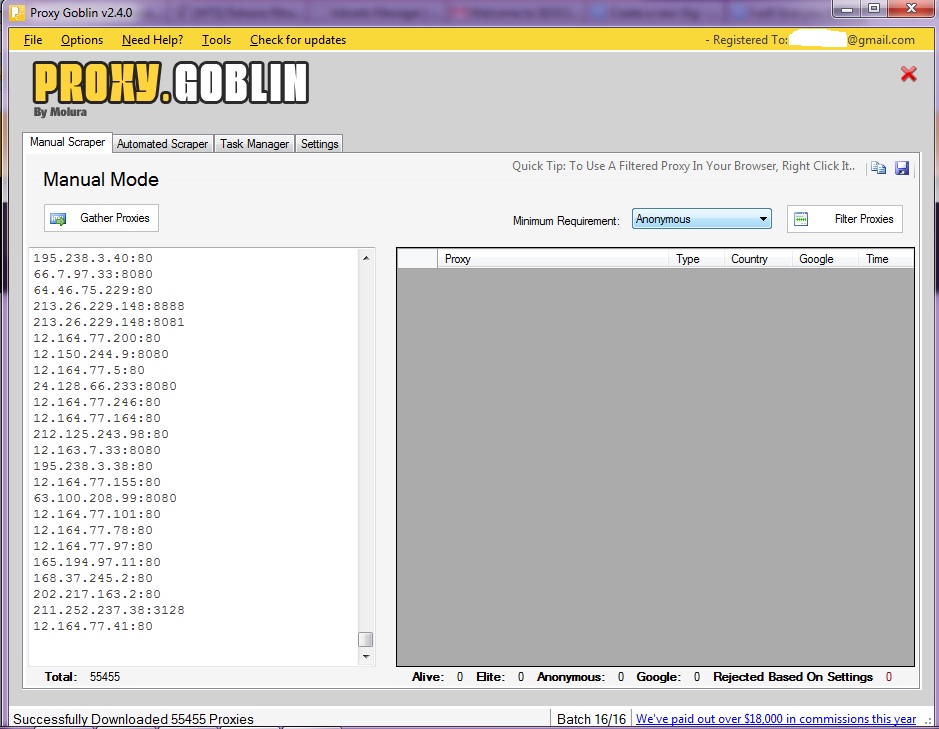Viewport: 939px width, 729px height.
Task: Click the copy proxies icon
Action: pos(878,168)
